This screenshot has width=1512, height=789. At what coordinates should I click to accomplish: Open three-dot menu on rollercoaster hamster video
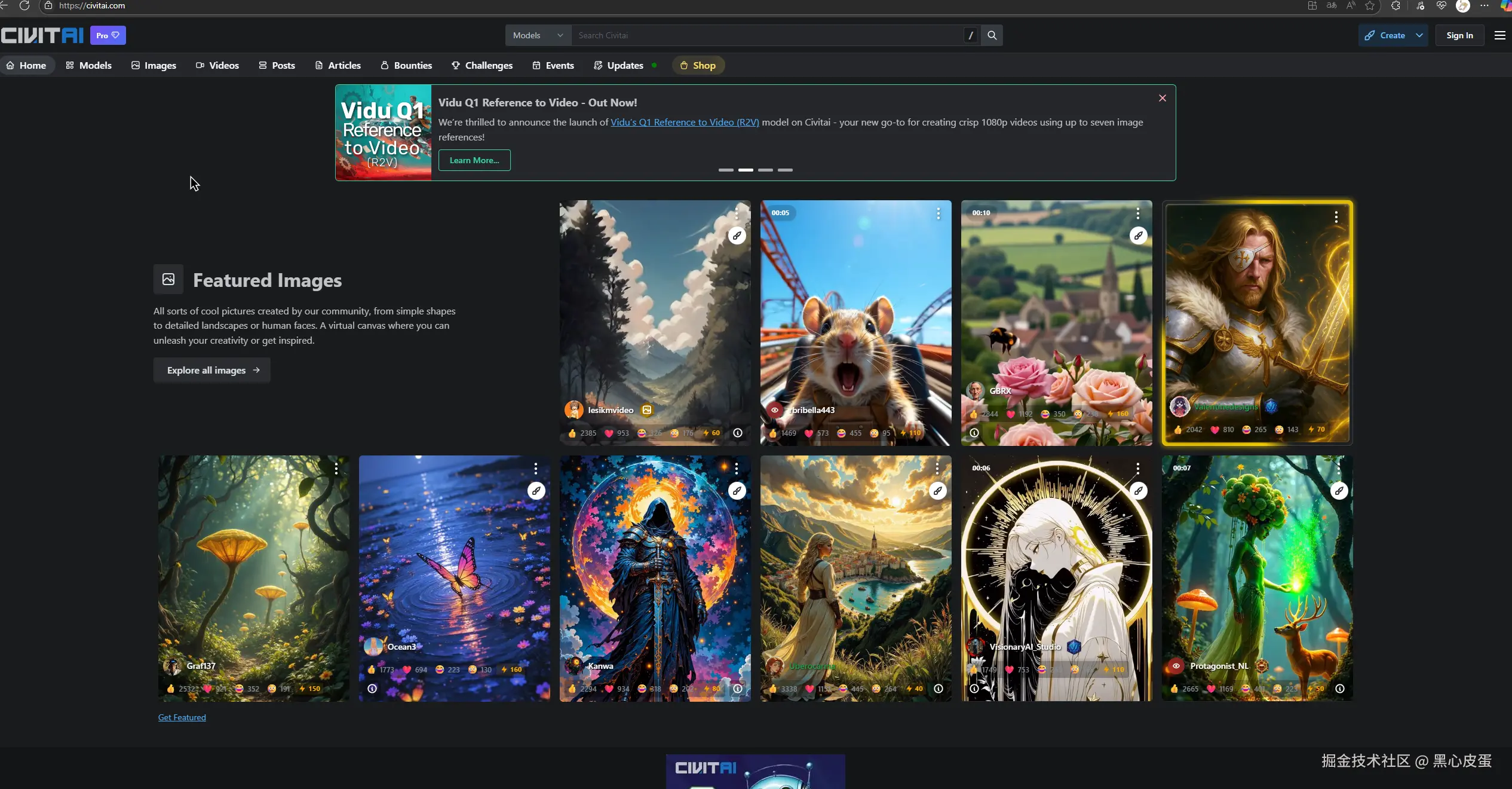coord(938,213)
